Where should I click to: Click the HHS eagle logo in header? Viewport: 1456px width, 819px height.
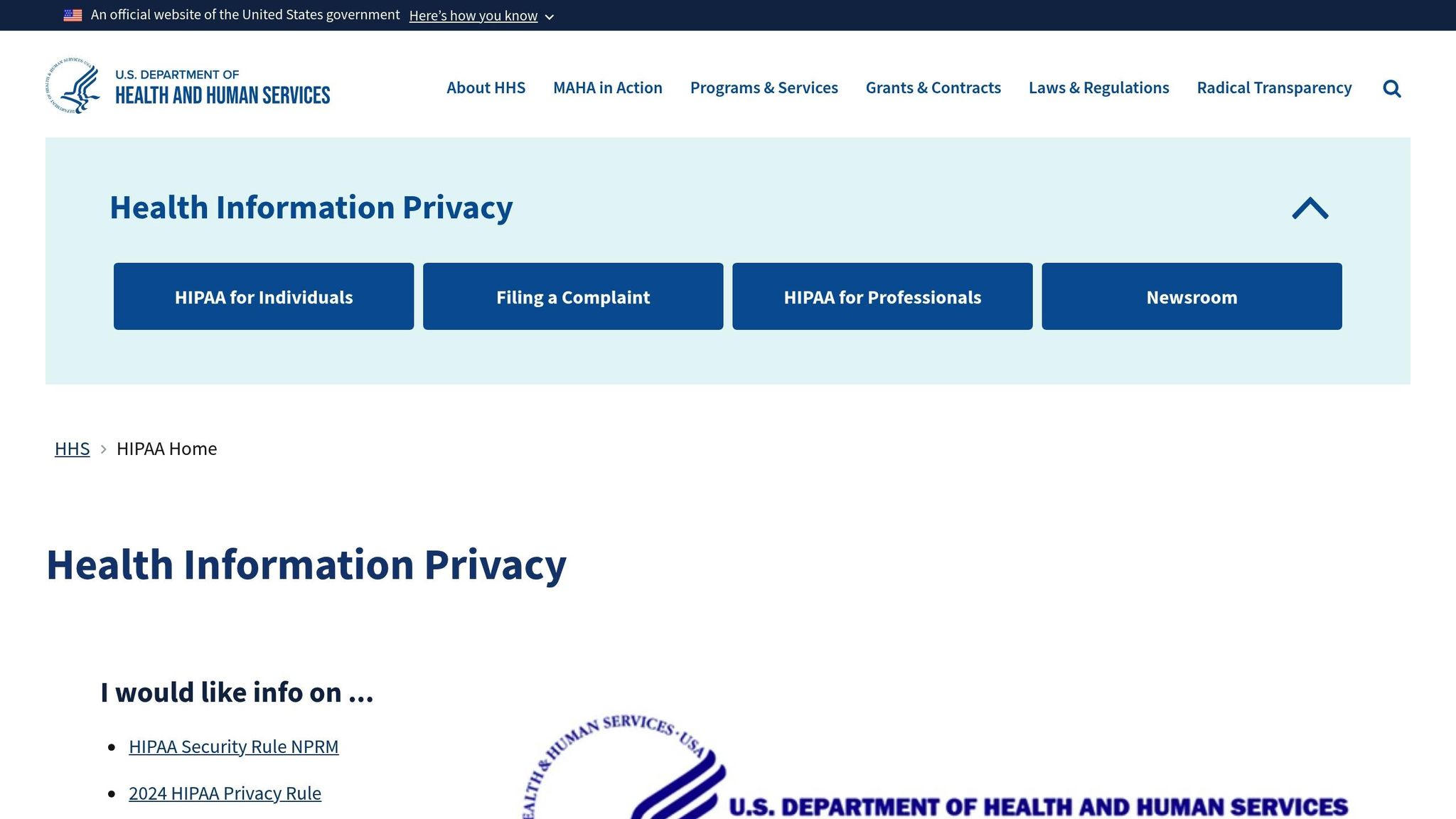tap(73, 86)
